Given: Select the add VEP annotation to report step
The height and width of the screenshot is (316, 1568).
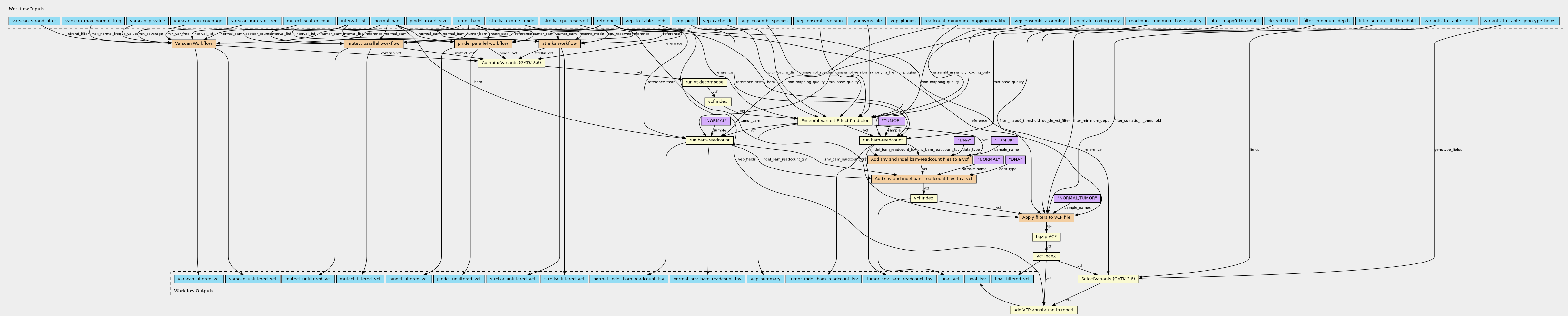Looking at the screenshot, I should pyautogui.click(x=1043, y=310).
